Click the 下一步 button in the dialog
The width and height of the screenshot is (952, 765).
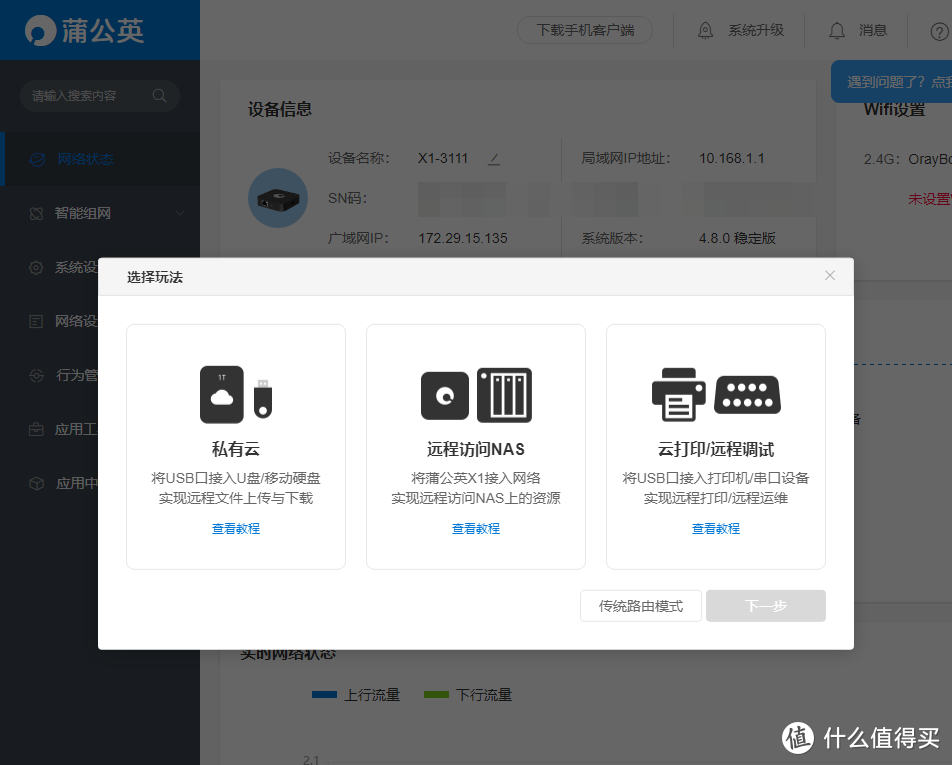pyautogui.click(x=765, y=605)
